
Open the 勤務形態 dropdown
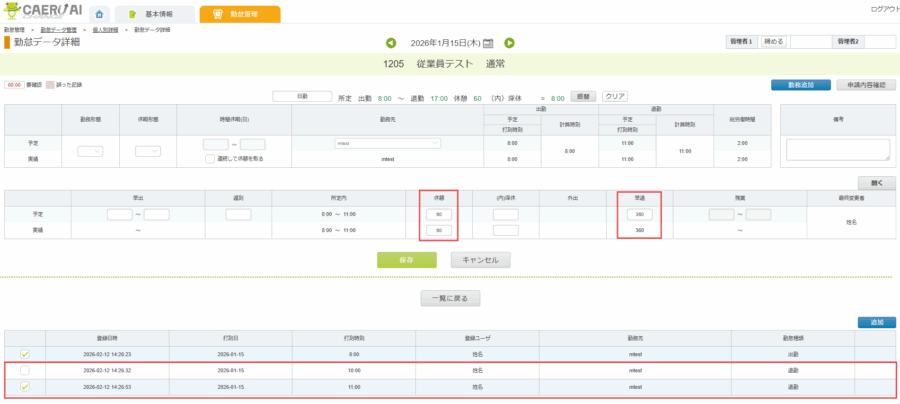(90, 150)
